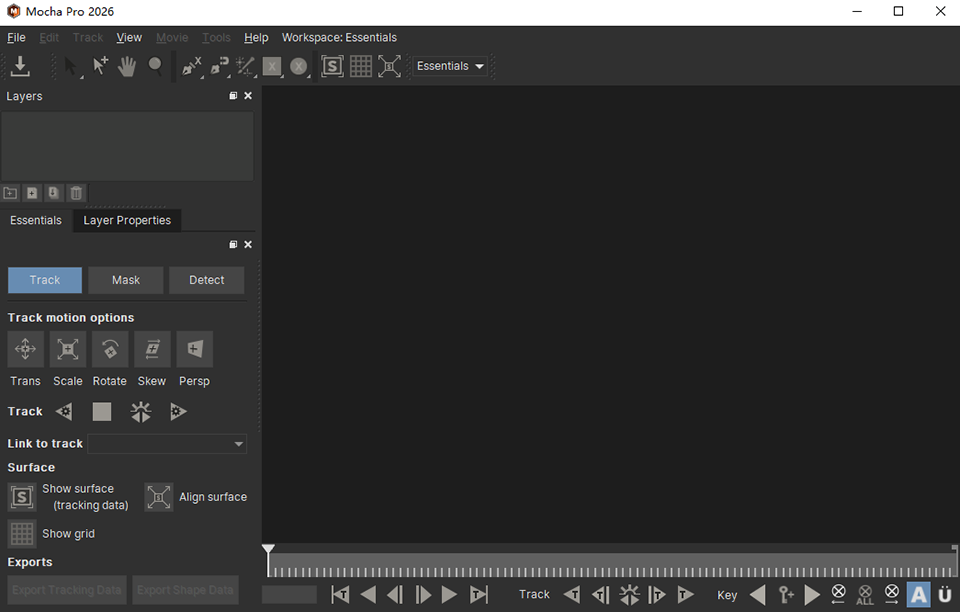This screenshot has width=960, height=612.
Task: Click the add new layer icon under Layers
Action: coord(32,193)
